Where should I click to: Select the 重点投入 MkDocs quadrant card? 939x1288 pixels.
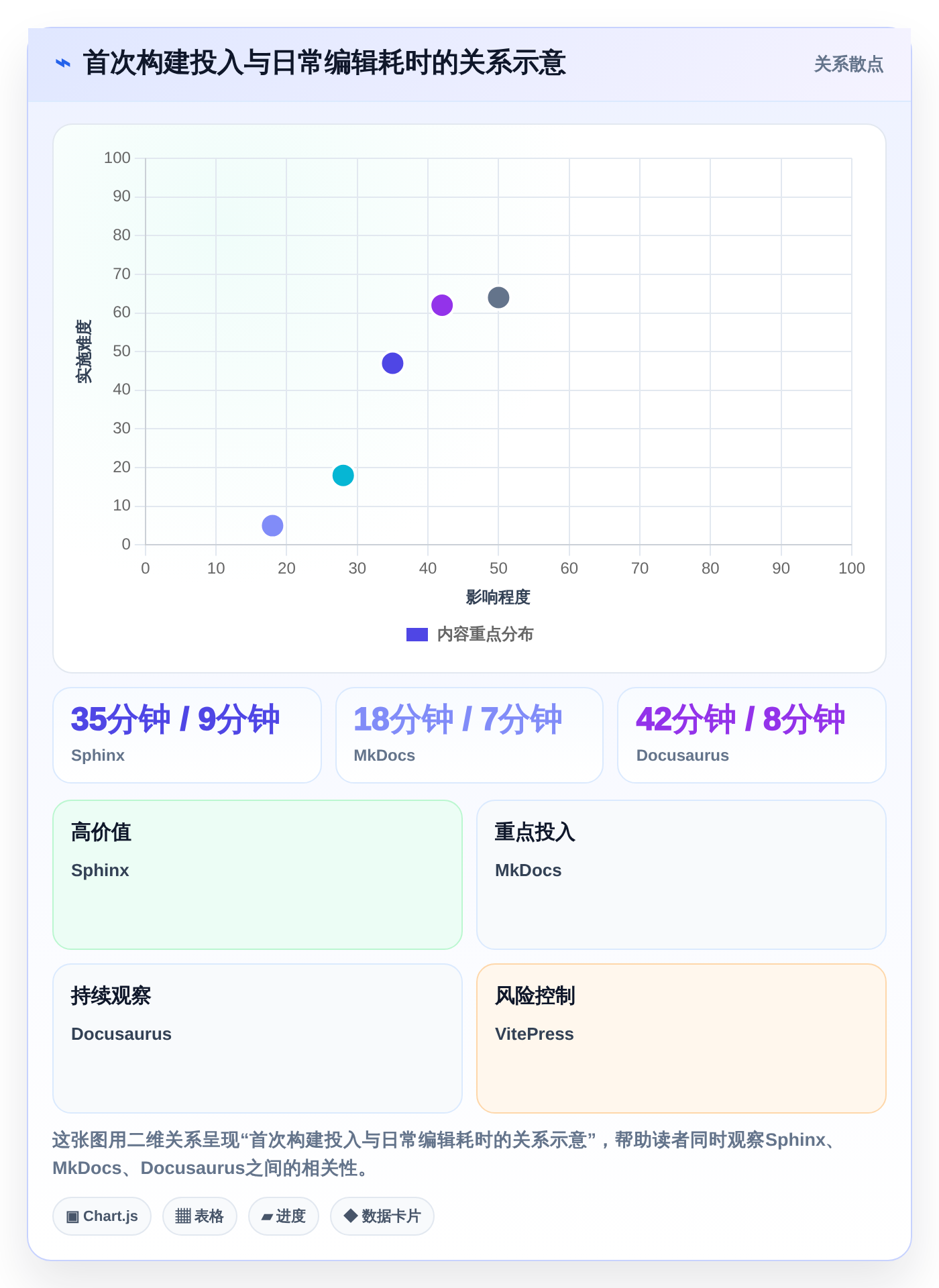681,875
